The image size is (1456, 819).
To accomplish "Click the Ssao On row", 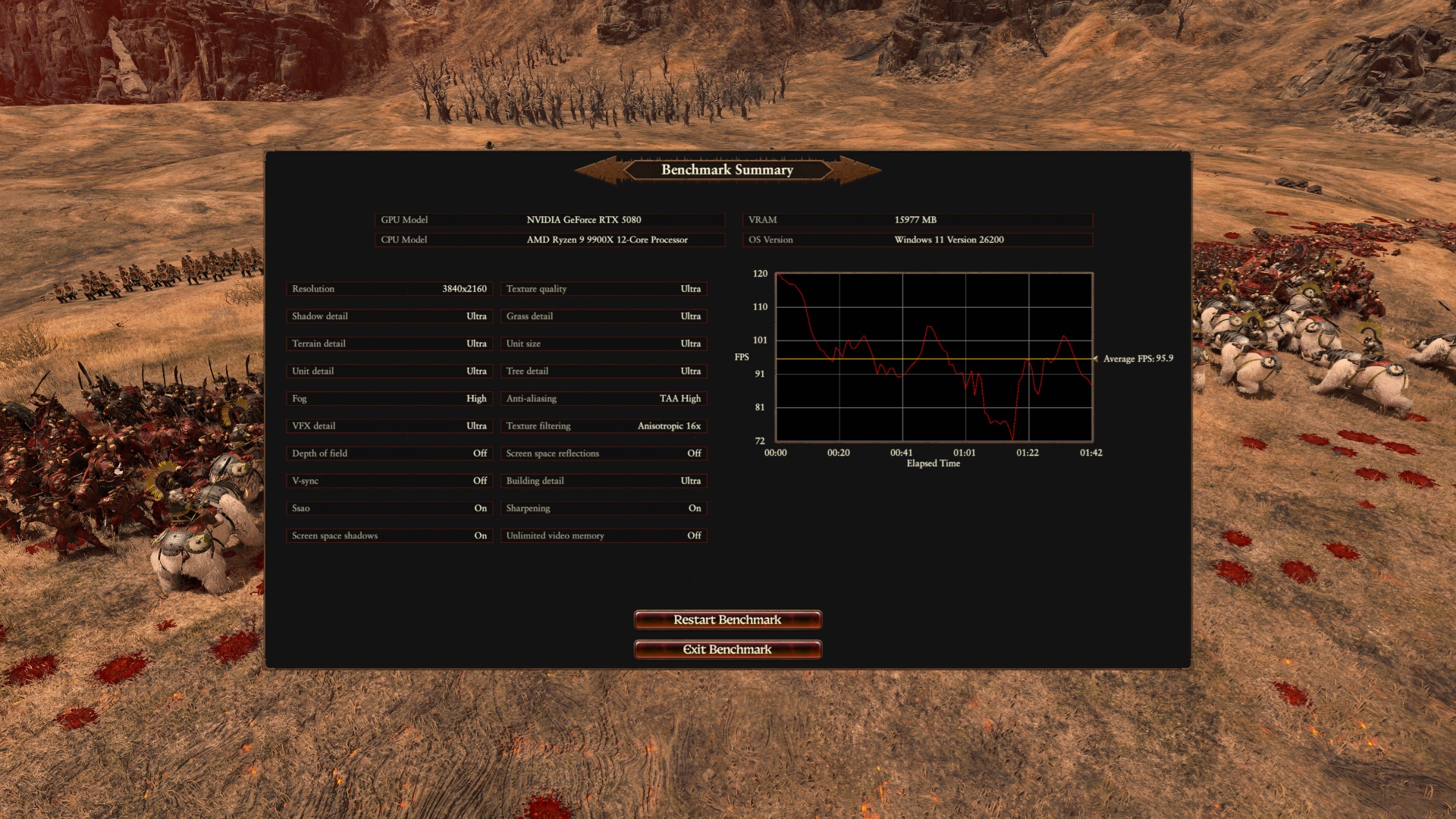I will coord(389,508).
